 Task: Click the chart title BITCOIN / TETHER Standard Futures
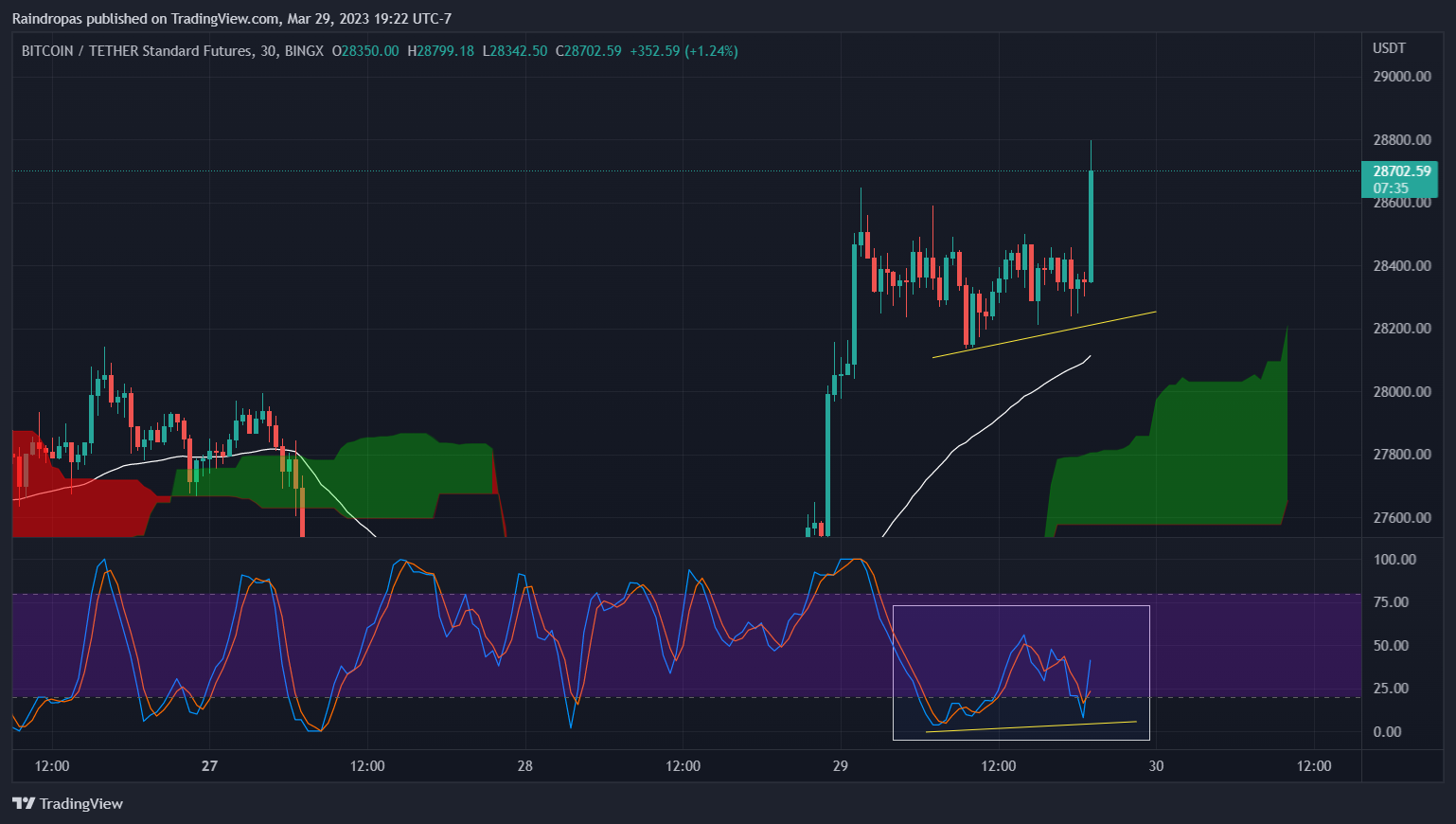coord(136,50)
